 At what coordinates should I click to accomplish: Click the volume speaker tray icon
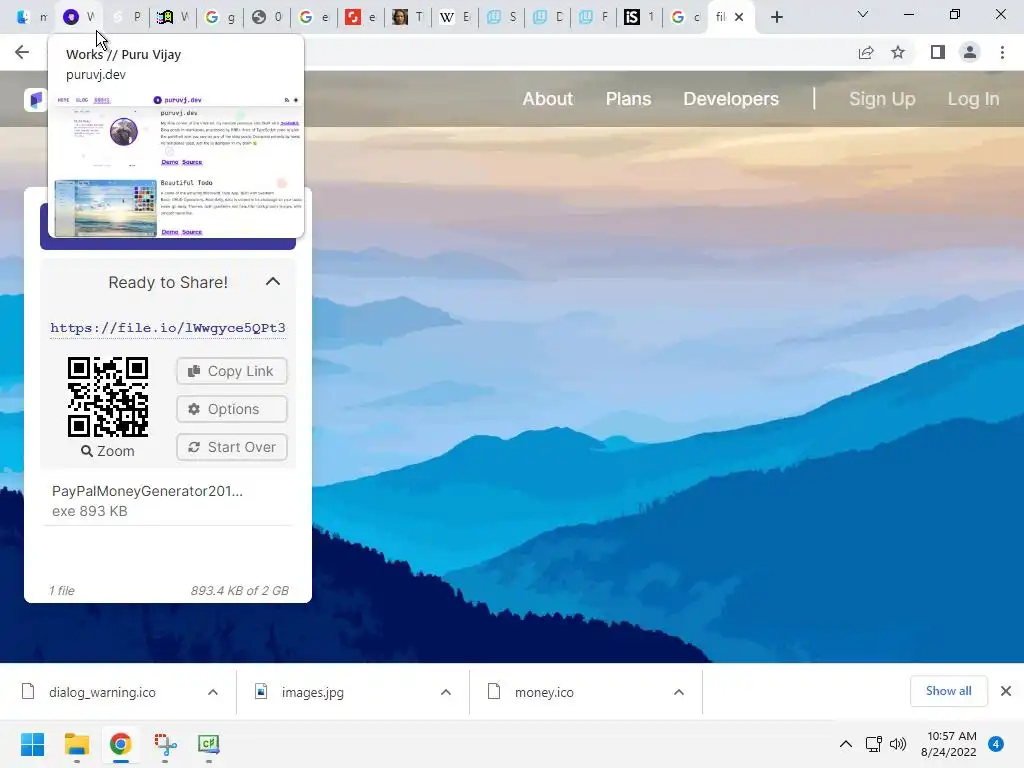click(x=898, y=744)
